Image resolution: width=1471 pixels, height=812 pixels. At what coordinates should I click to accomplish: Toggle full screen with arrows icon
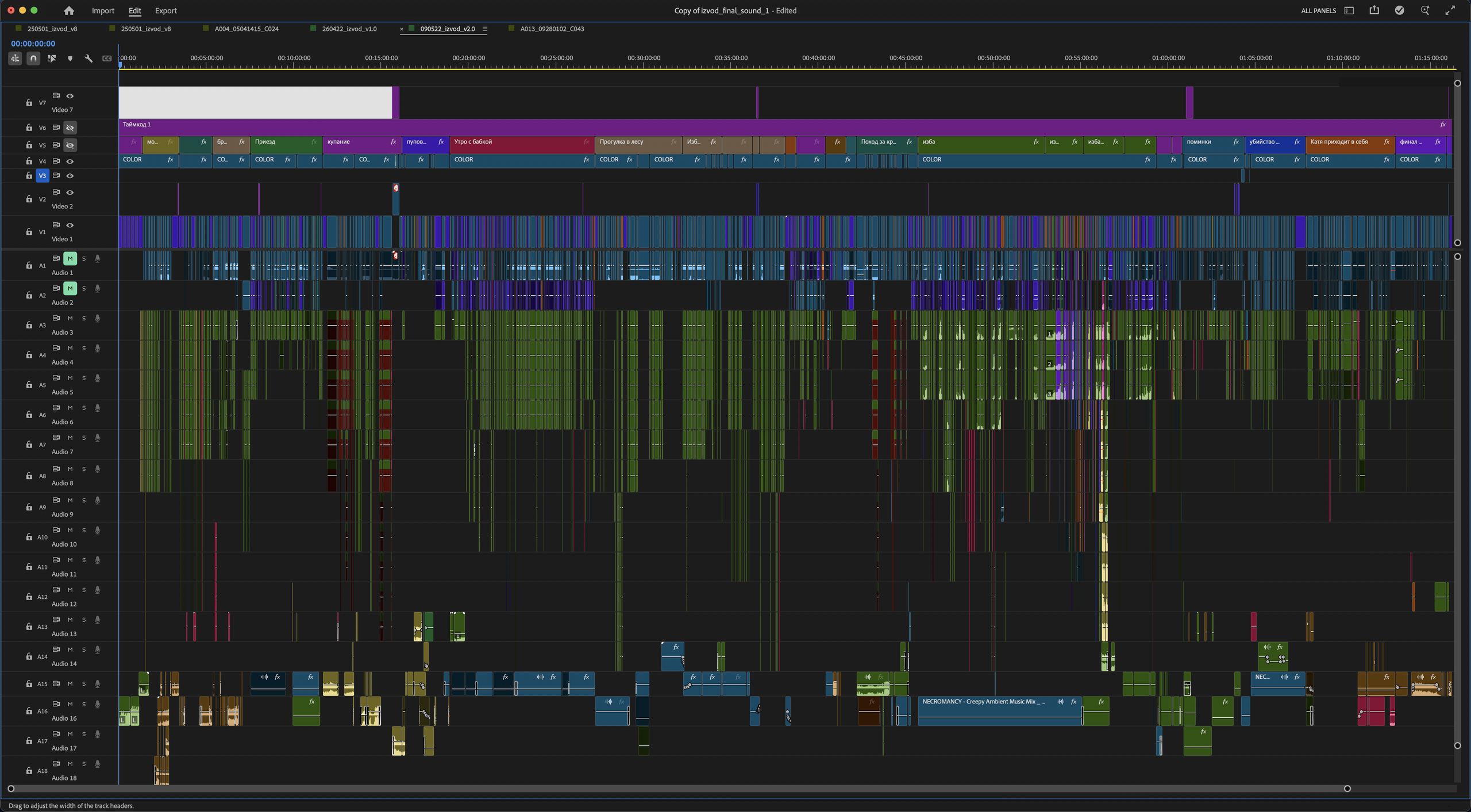[x=1450, y=10]
